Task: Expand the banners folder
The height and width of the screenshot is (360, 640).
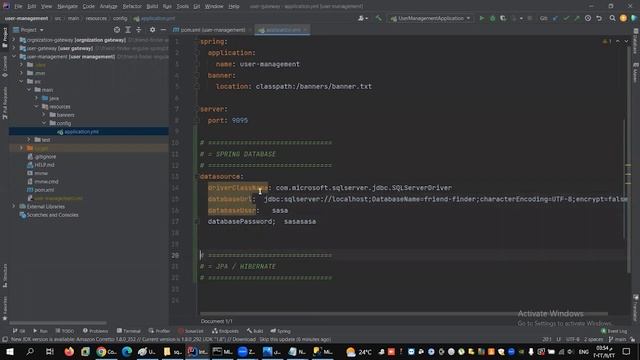Action: point(44,115)
